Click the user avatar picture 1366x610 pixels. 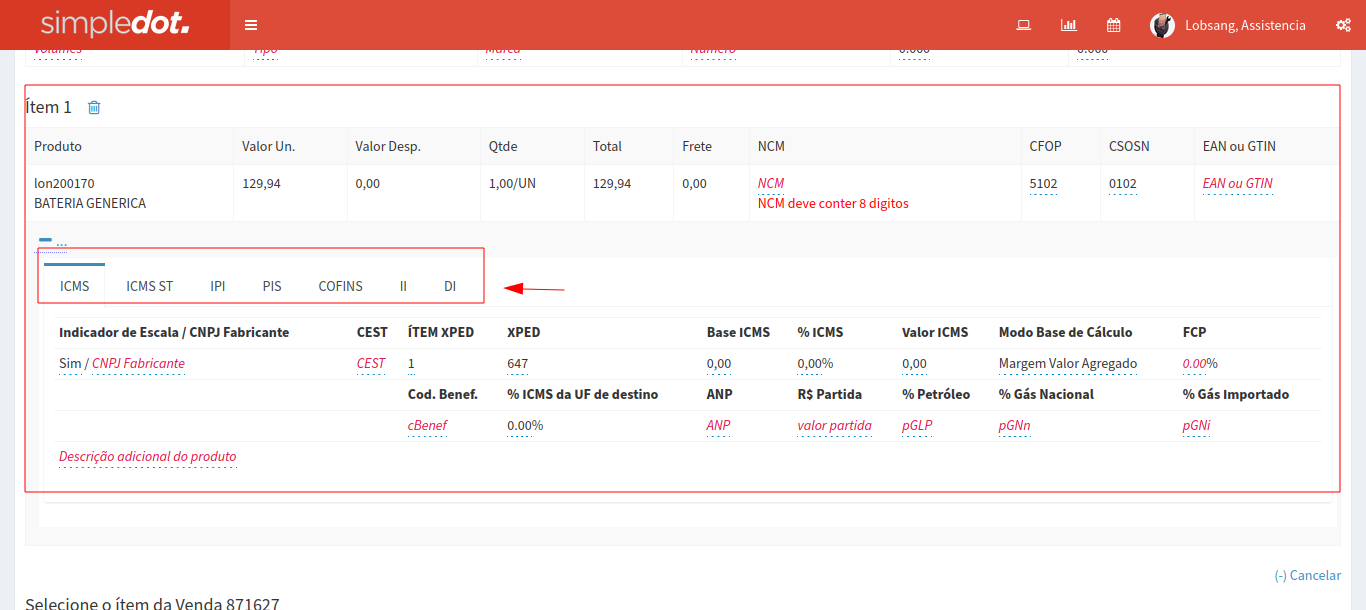1161,25
